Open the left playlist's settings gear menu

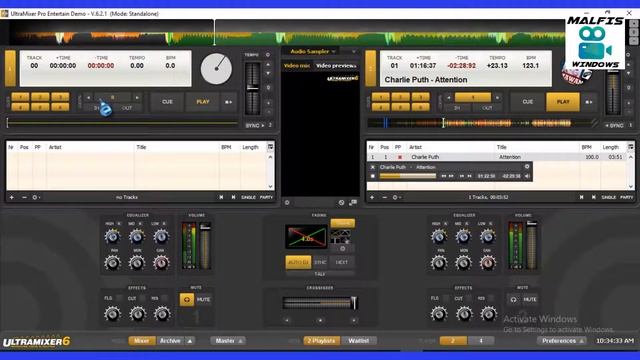click(36, 197)
